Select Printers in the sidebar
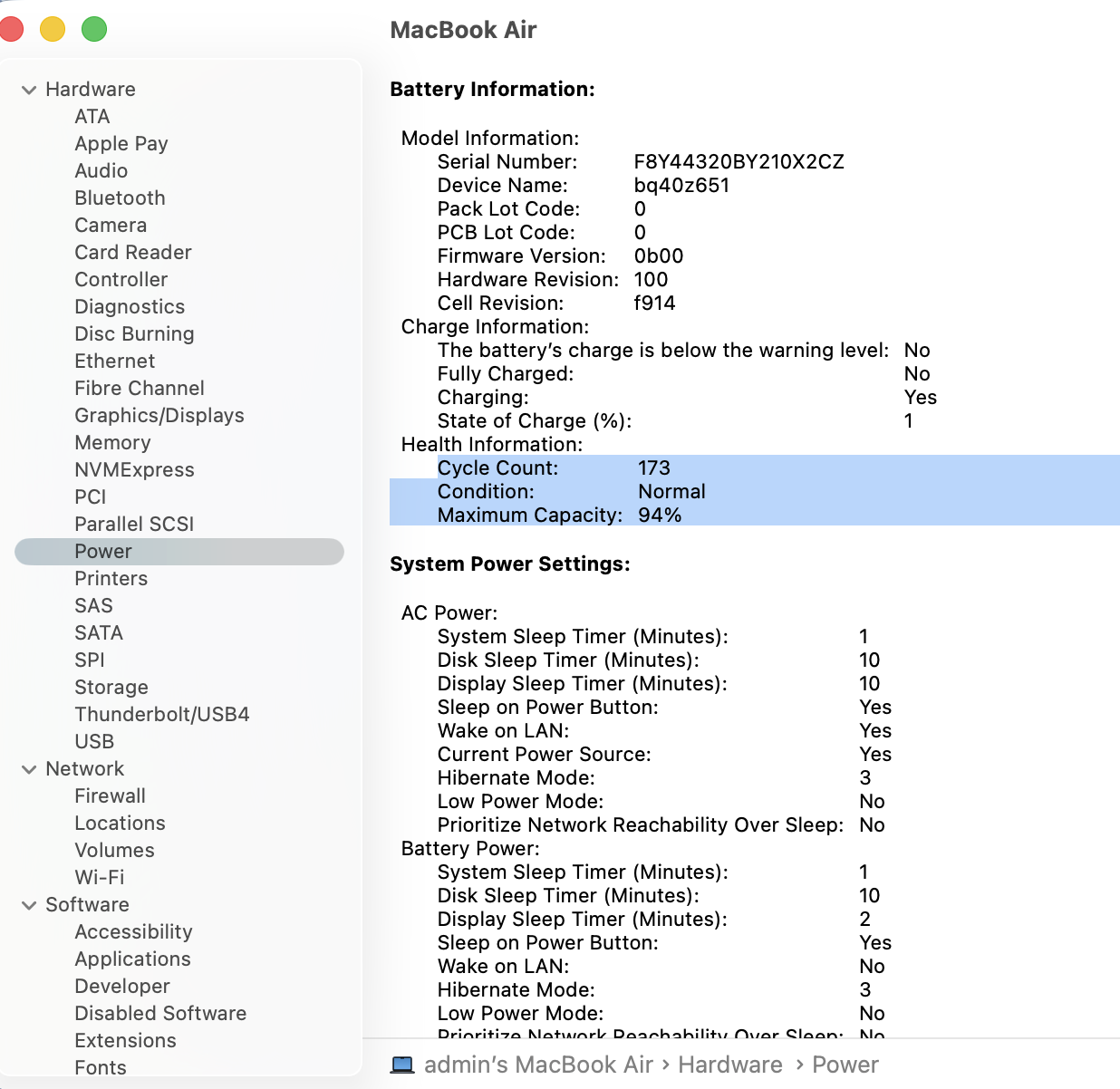 (x=111, y=579)
